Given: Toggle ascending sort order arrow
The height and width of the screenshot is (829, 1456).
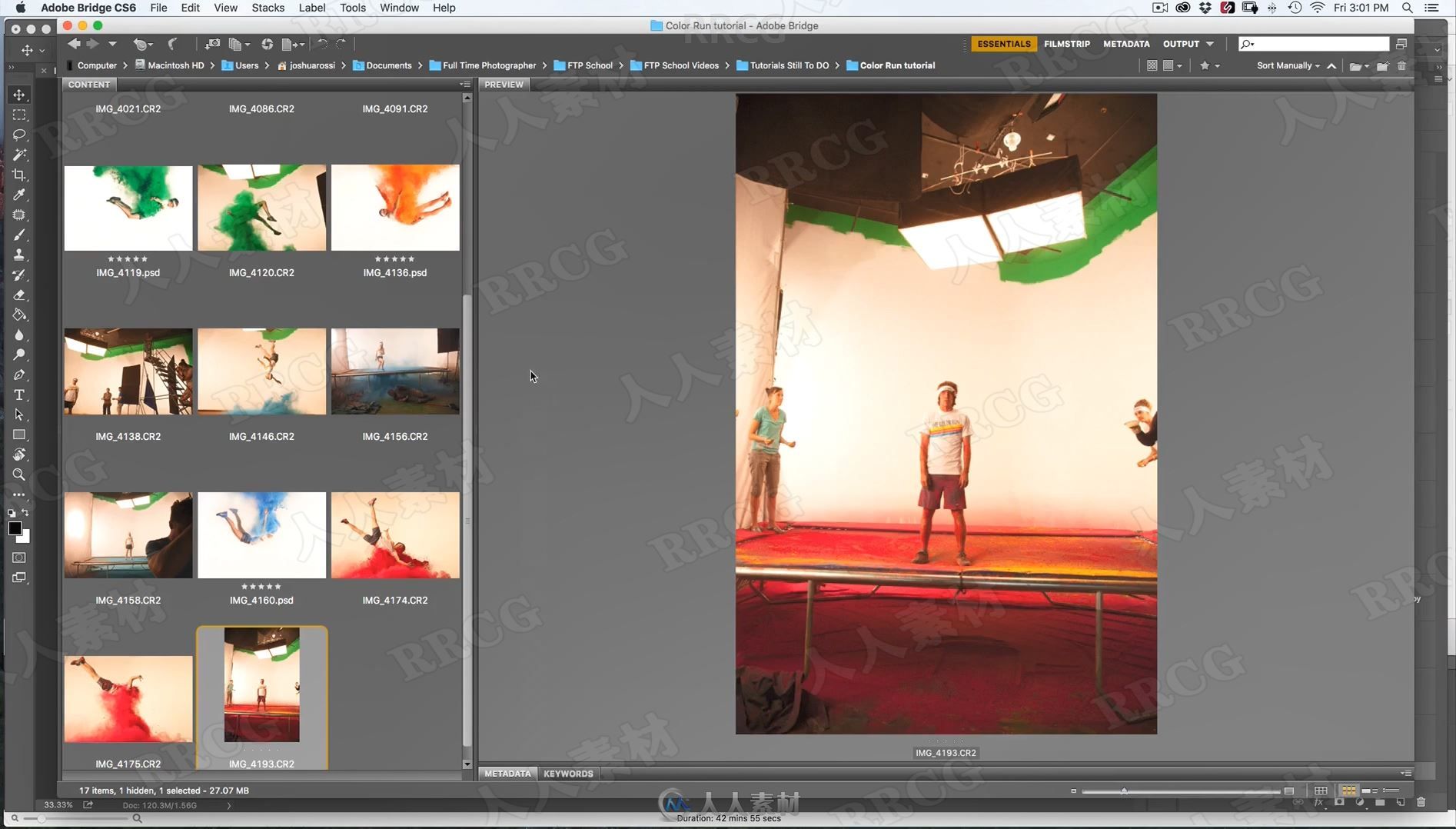Looking at the screenshot, I should pyautogui.click(x=1331, y=65).
